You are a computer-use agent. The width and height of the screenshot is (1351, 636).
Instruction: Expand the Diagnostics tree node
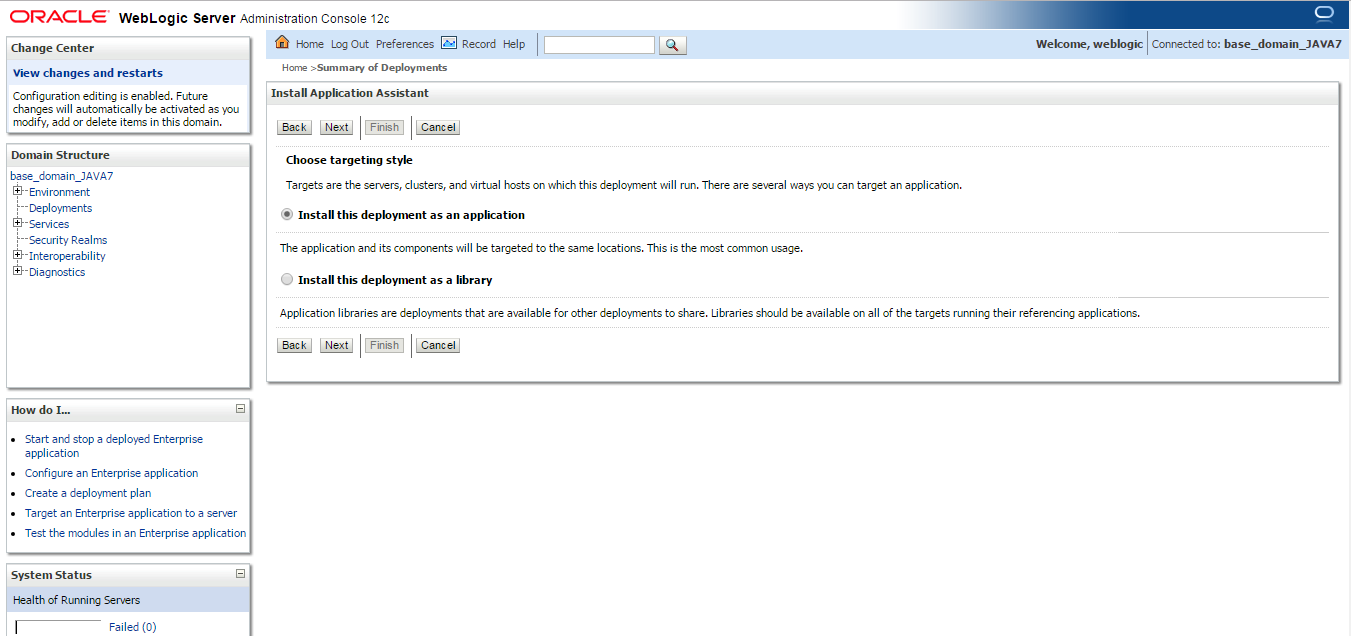coord(17,271)
